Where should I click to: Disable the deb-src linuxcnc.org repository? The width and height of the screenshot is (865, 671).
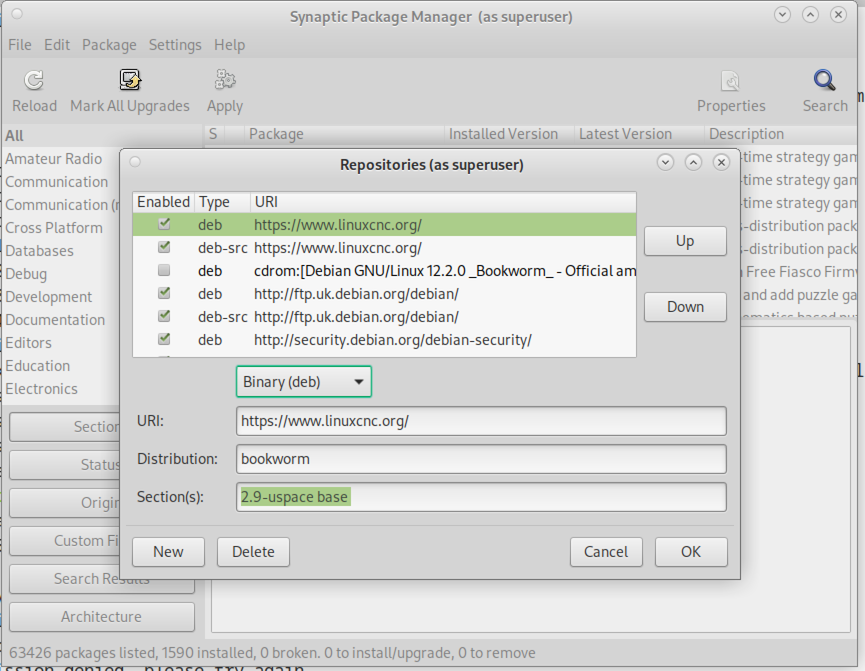(x=165, y=247)
